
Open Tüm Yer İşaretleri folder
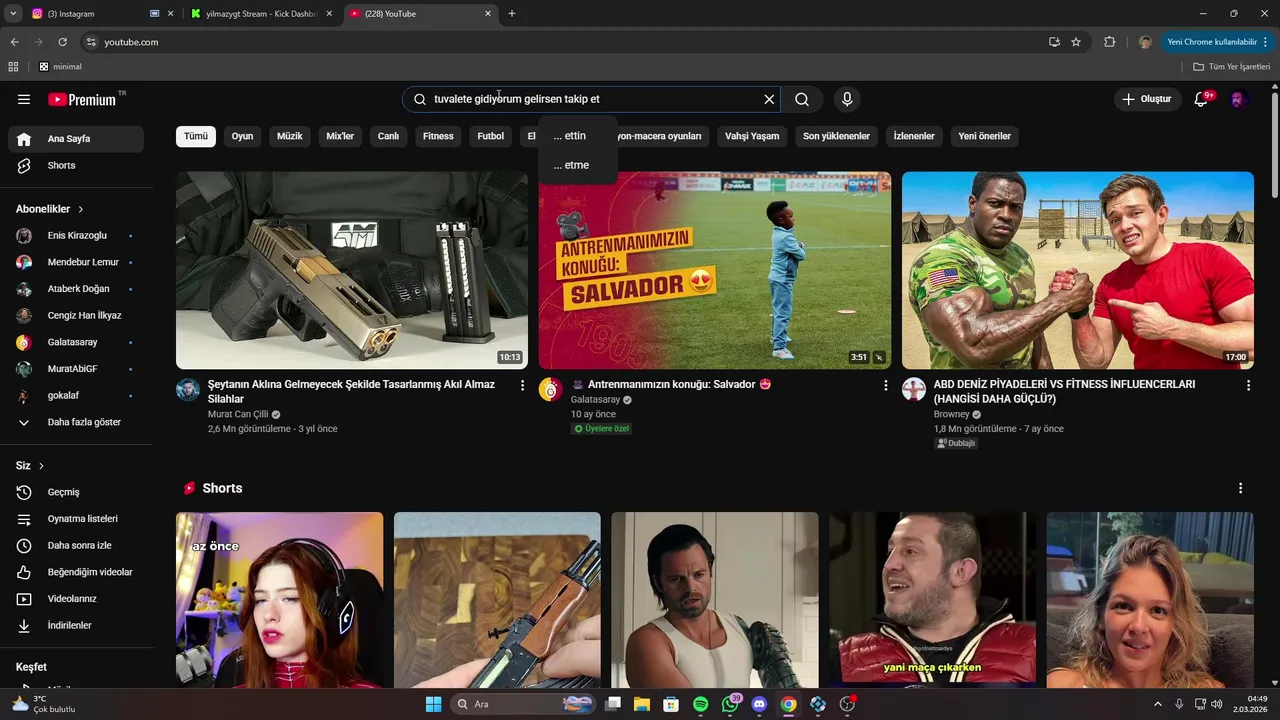point(1232,67)
